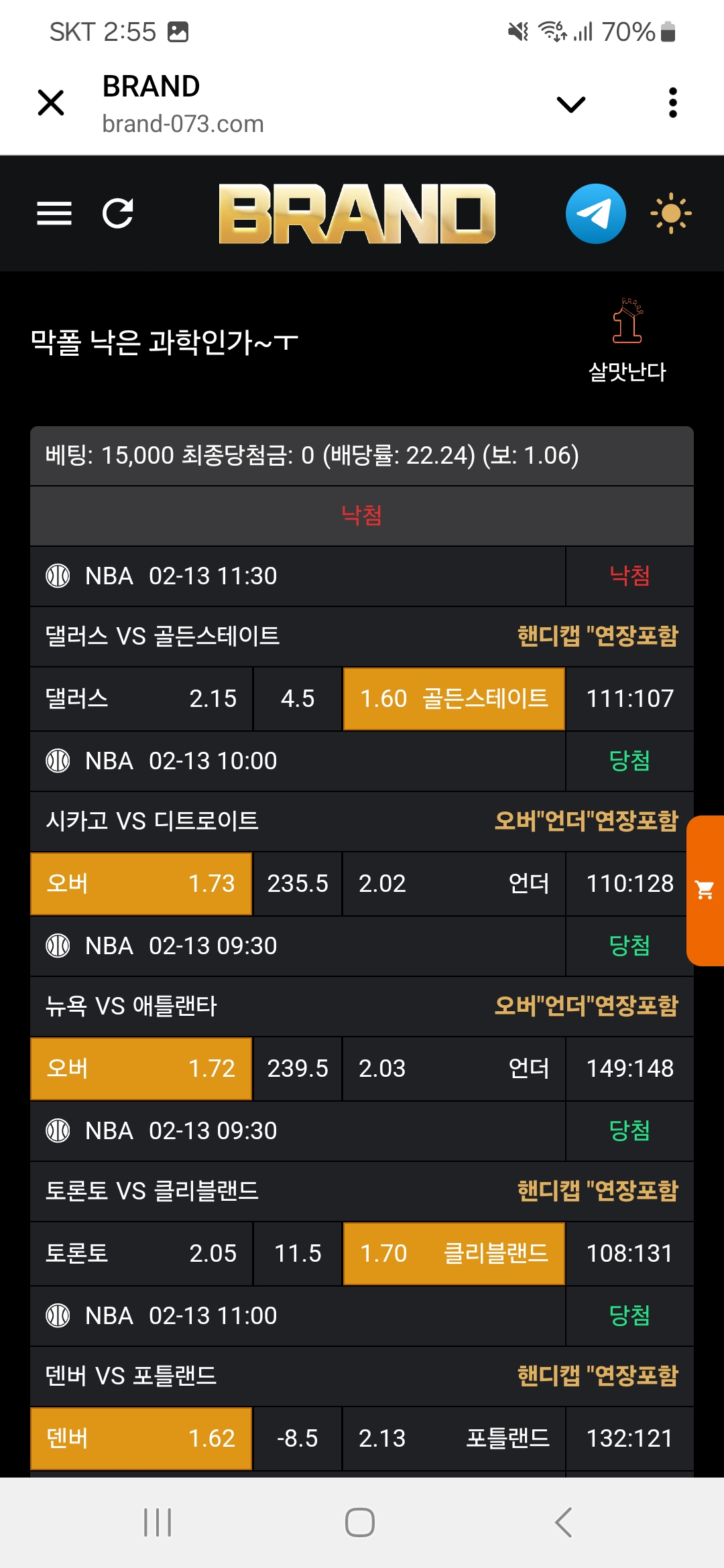Close the in-app browser tab
This screenshot has width=724, height=1568.
(51, 103)
